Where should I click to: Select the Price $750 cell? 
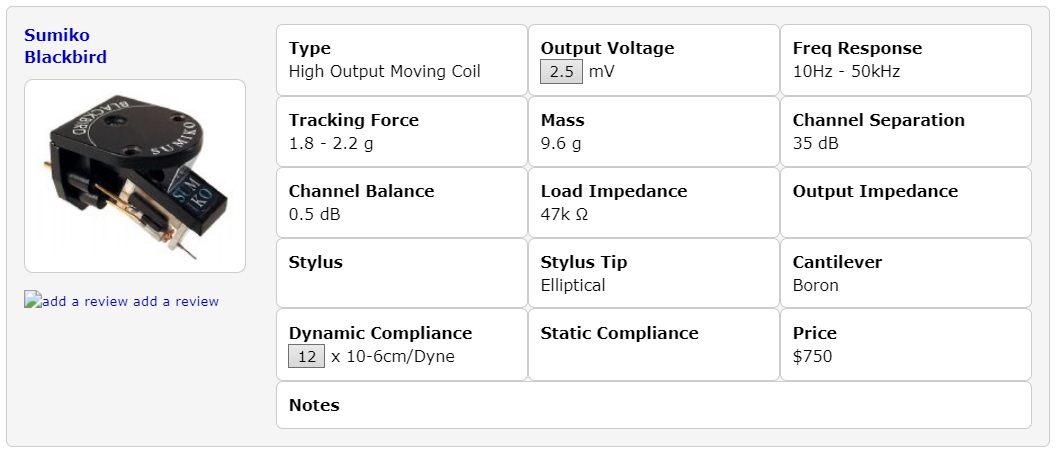[x=905, y=344]
